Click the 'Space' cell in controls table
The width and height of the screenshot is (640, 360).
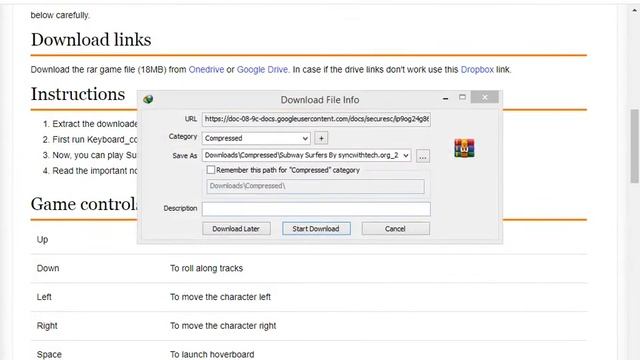pyautogui.click(x=49, y=354)
